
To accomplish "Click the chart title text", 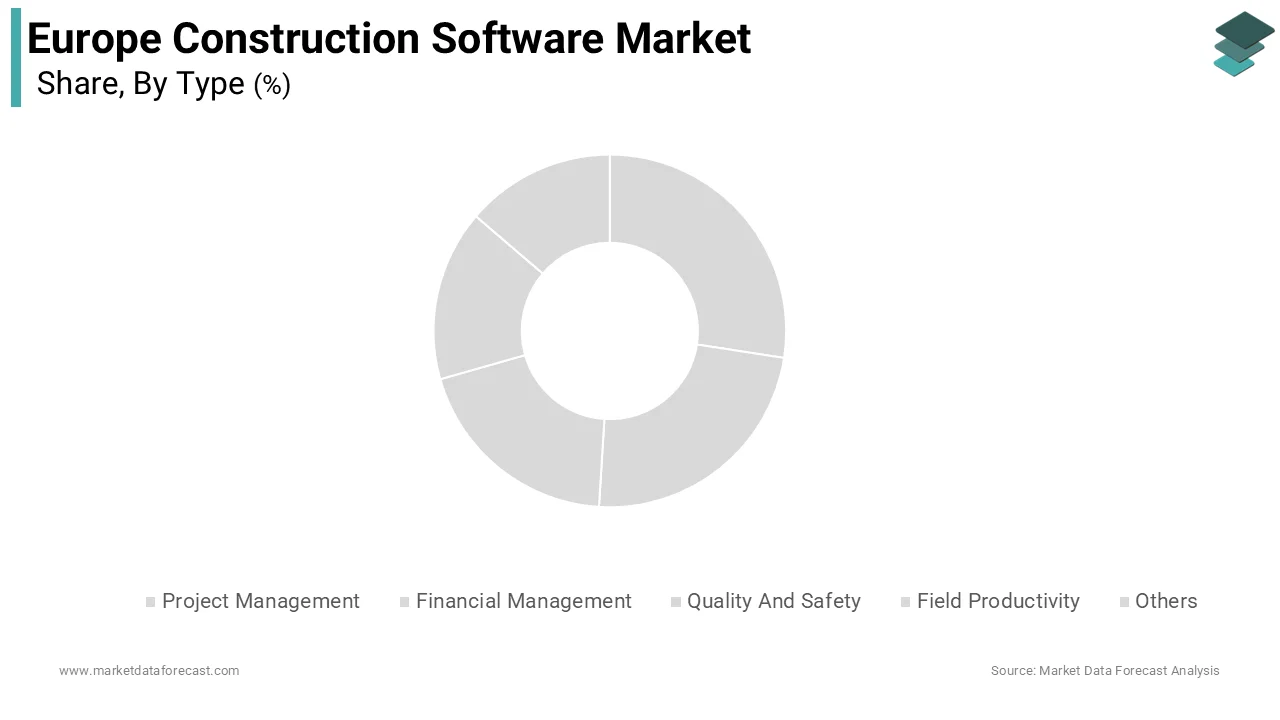I will coord(388,38).
